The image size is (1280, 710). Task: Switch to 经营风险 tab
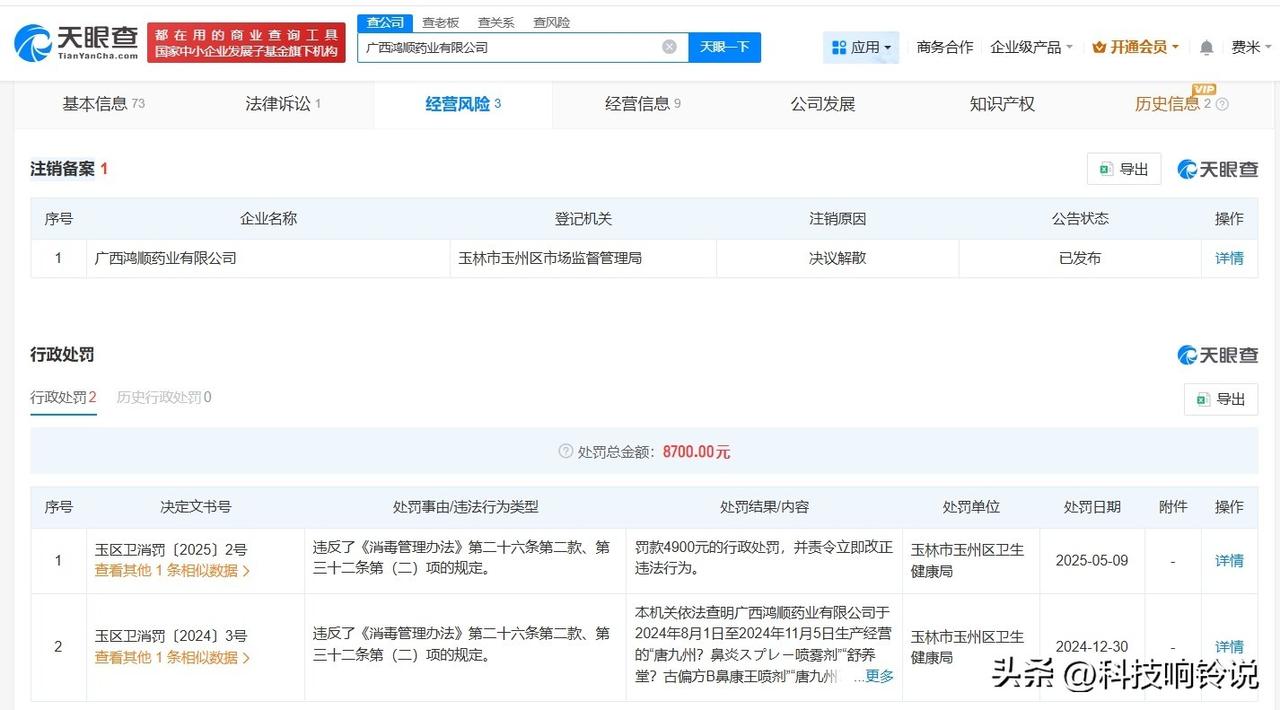tap(463, 104)
